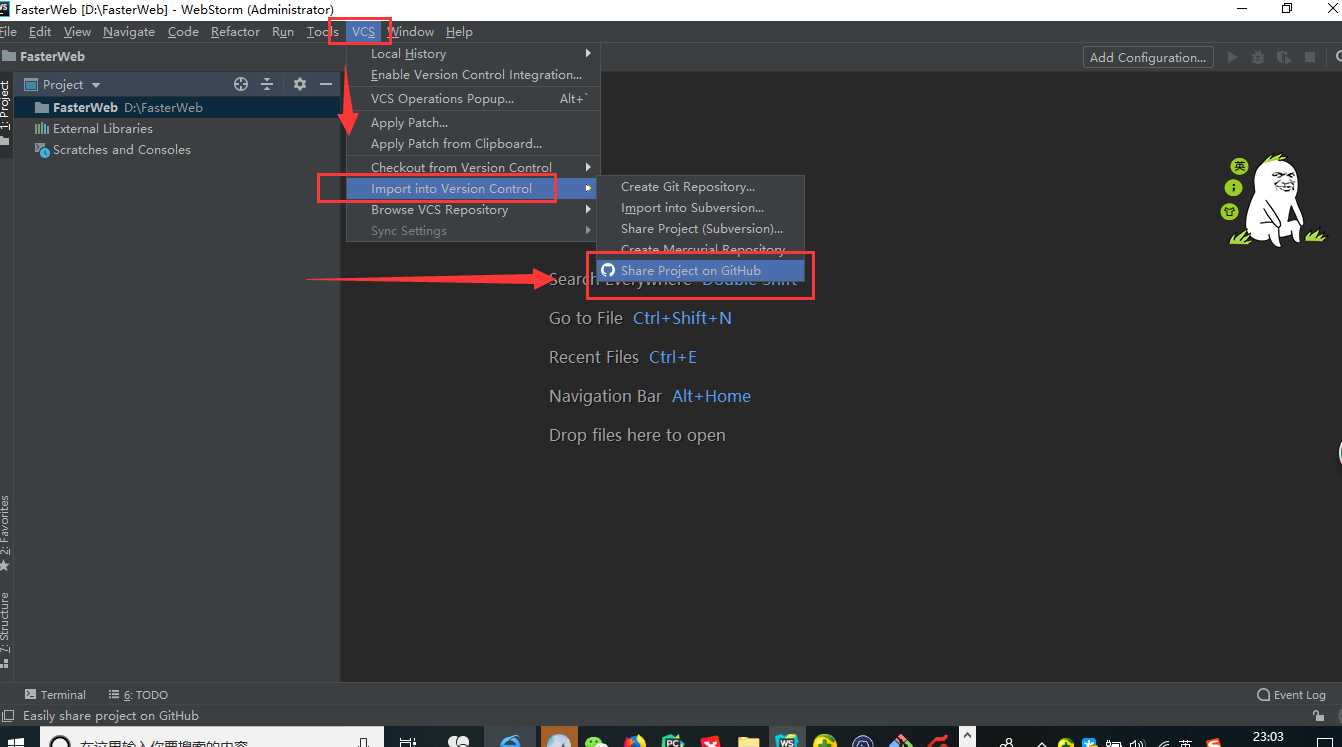Screen dimensions: 1342x747
Task: Open the Code menu
Action: coord(183,32)
